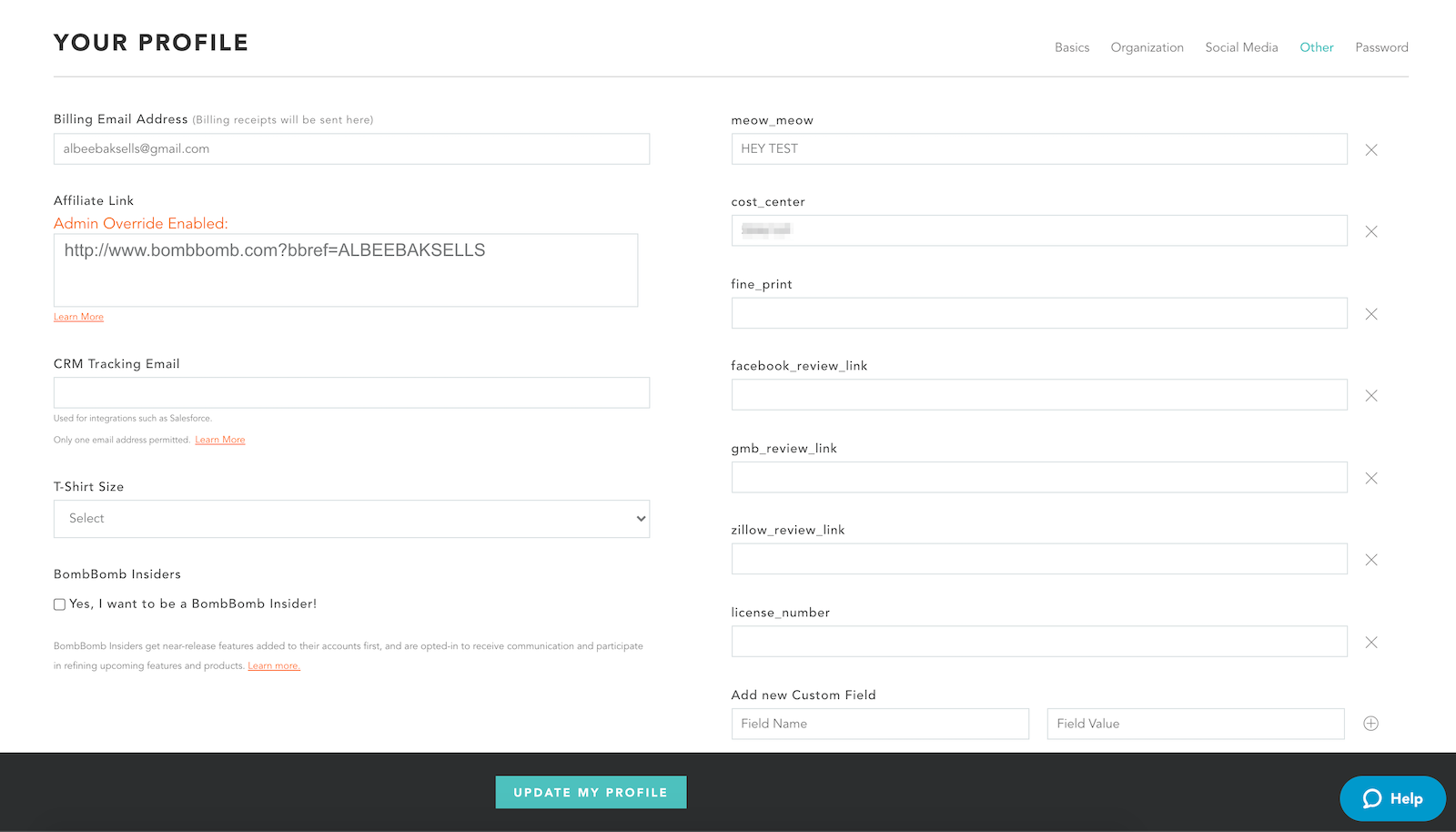Click the YOUR PROFILE heading
The width and height of the screenshot is (1456, 832).
(x=151, y=43)
